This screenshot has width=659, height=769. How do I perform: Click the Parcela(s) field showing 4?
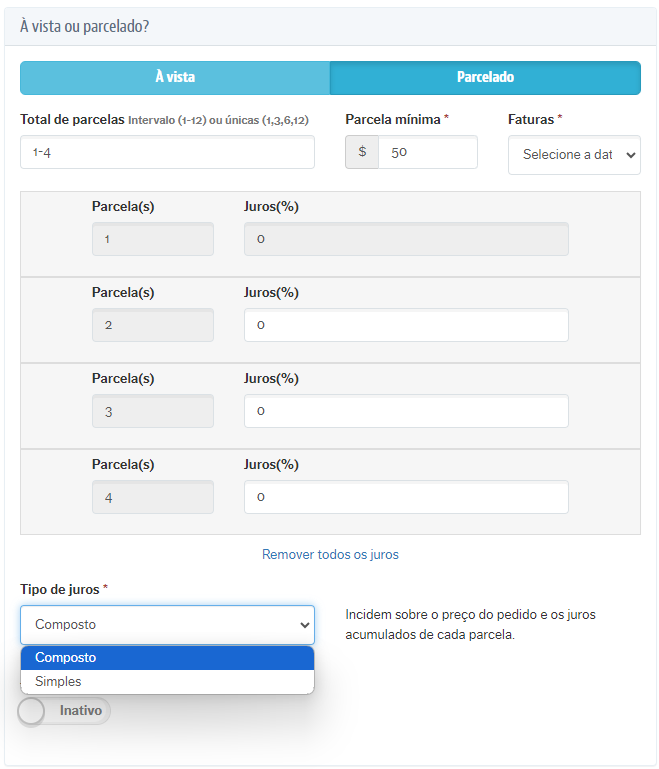pos(152,497)
